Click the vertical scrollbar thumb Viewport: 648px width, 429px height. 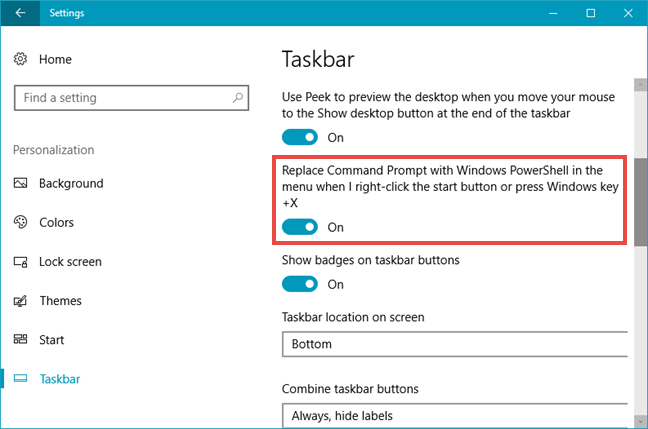(641, 202)
